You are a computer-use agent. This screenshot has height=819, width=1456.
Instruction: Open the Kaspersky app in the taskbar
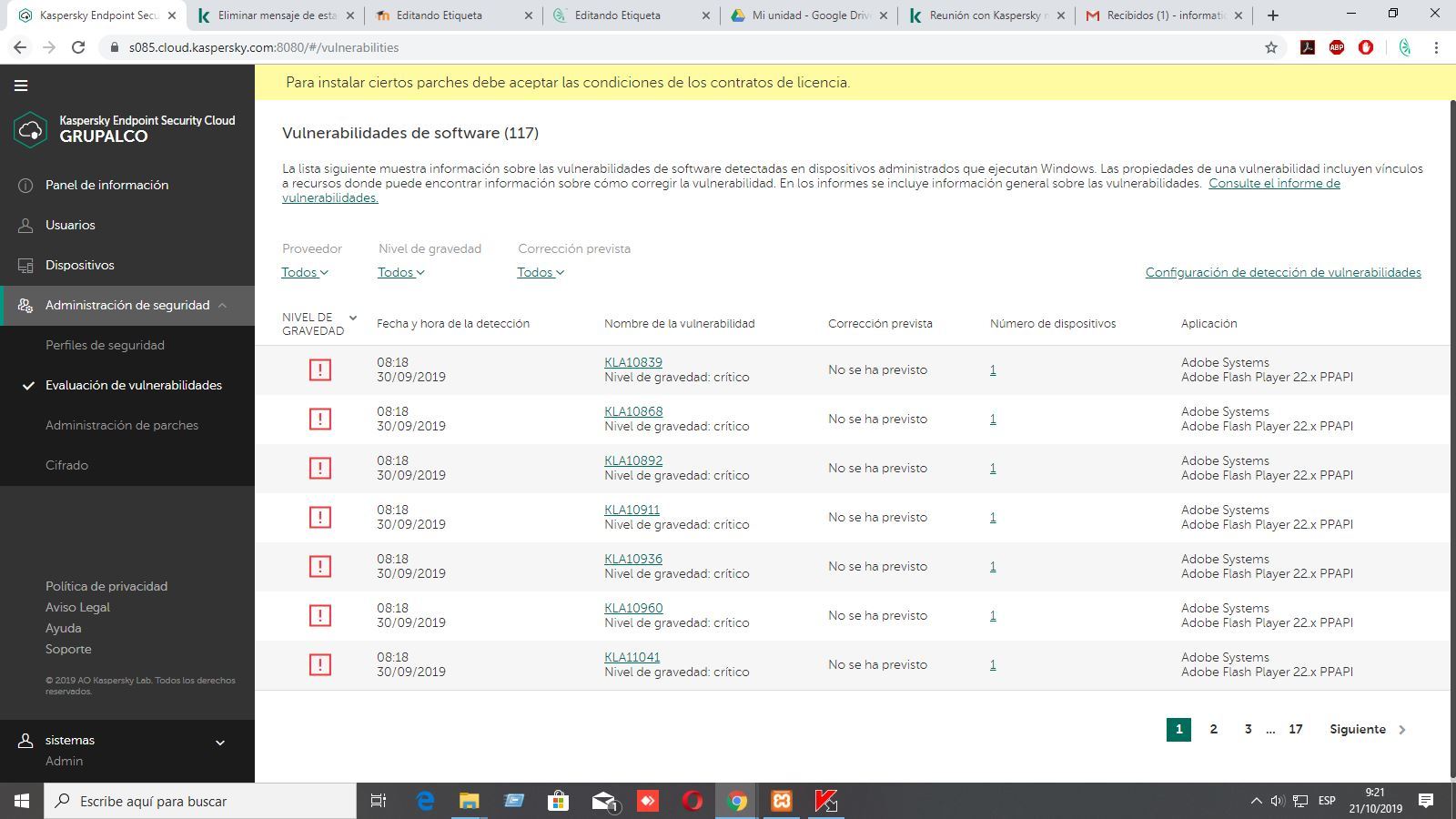click(825, 801)
